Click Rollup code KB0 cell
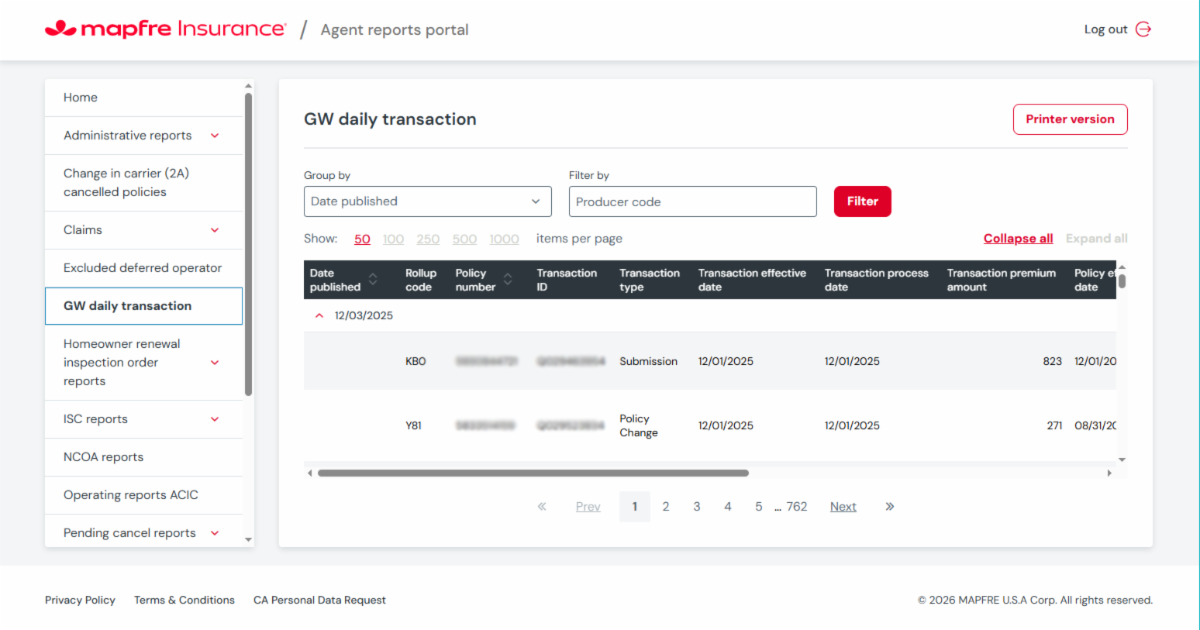Image resolution: width=1200 pixels, height=630 pixels. pos(415,361)
